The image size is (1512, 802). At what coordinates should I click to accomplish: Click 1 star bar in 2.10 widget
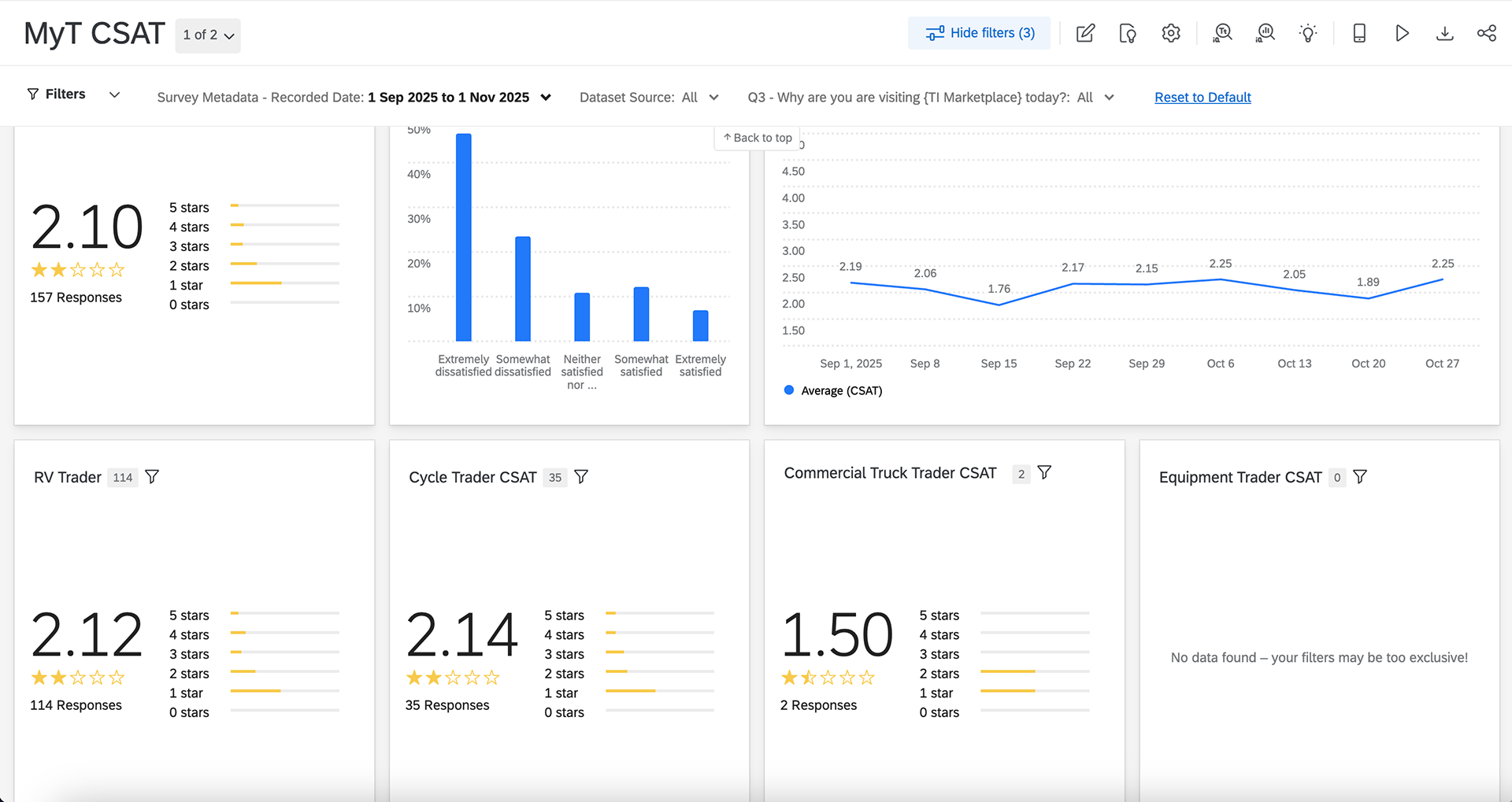click(x=285, y=283)
